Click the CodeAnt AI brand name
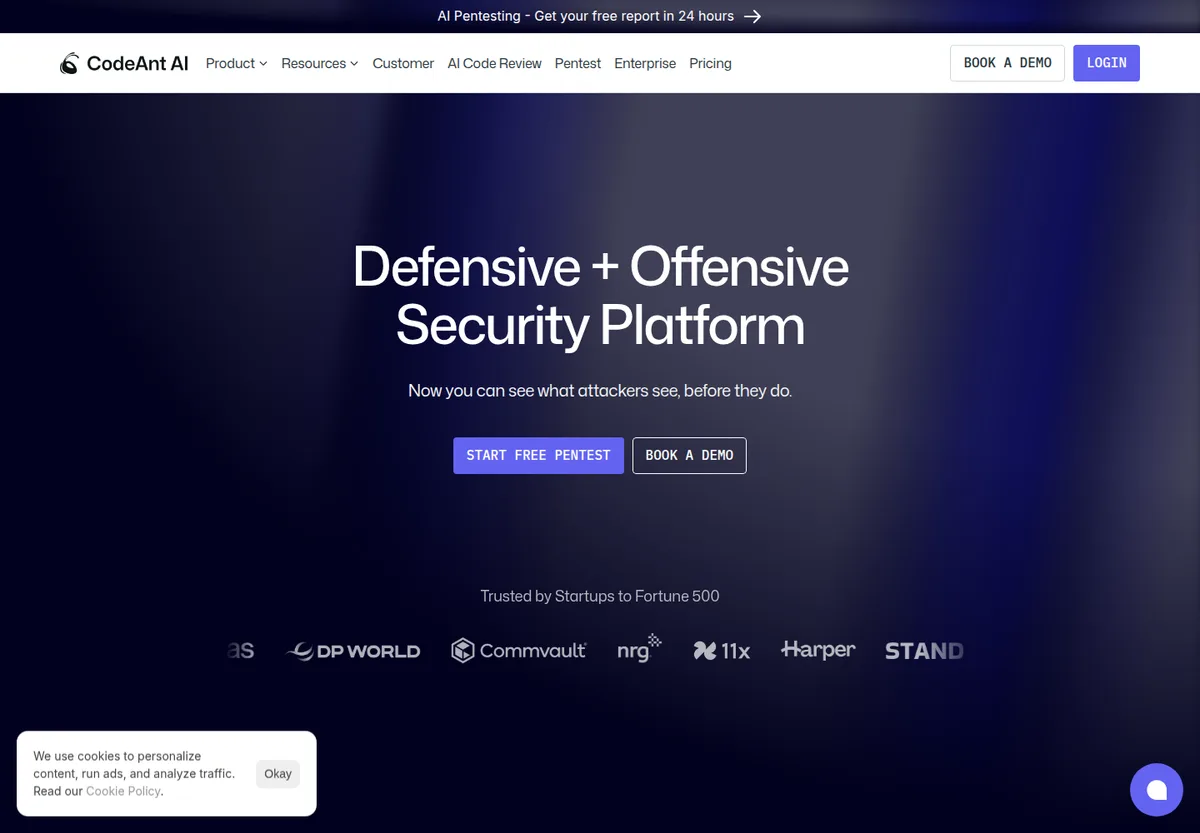This screenshot has height=833, width=1200. point(137,63)
